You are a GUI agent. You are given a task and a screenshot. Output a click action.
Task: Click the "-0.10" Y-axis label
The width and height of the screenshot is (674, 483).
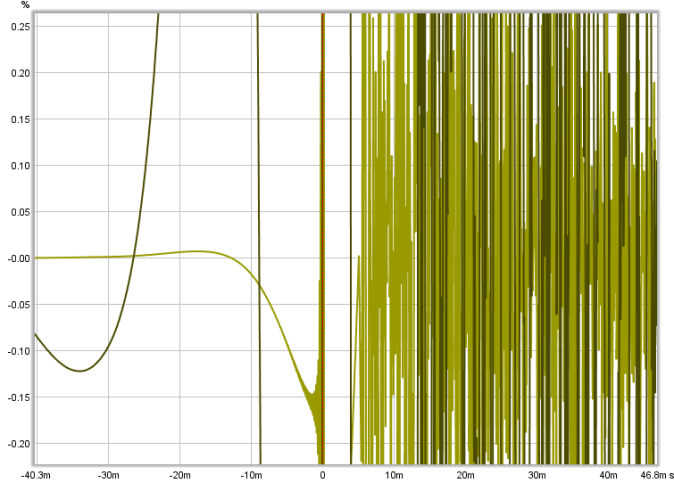[19, 352]
